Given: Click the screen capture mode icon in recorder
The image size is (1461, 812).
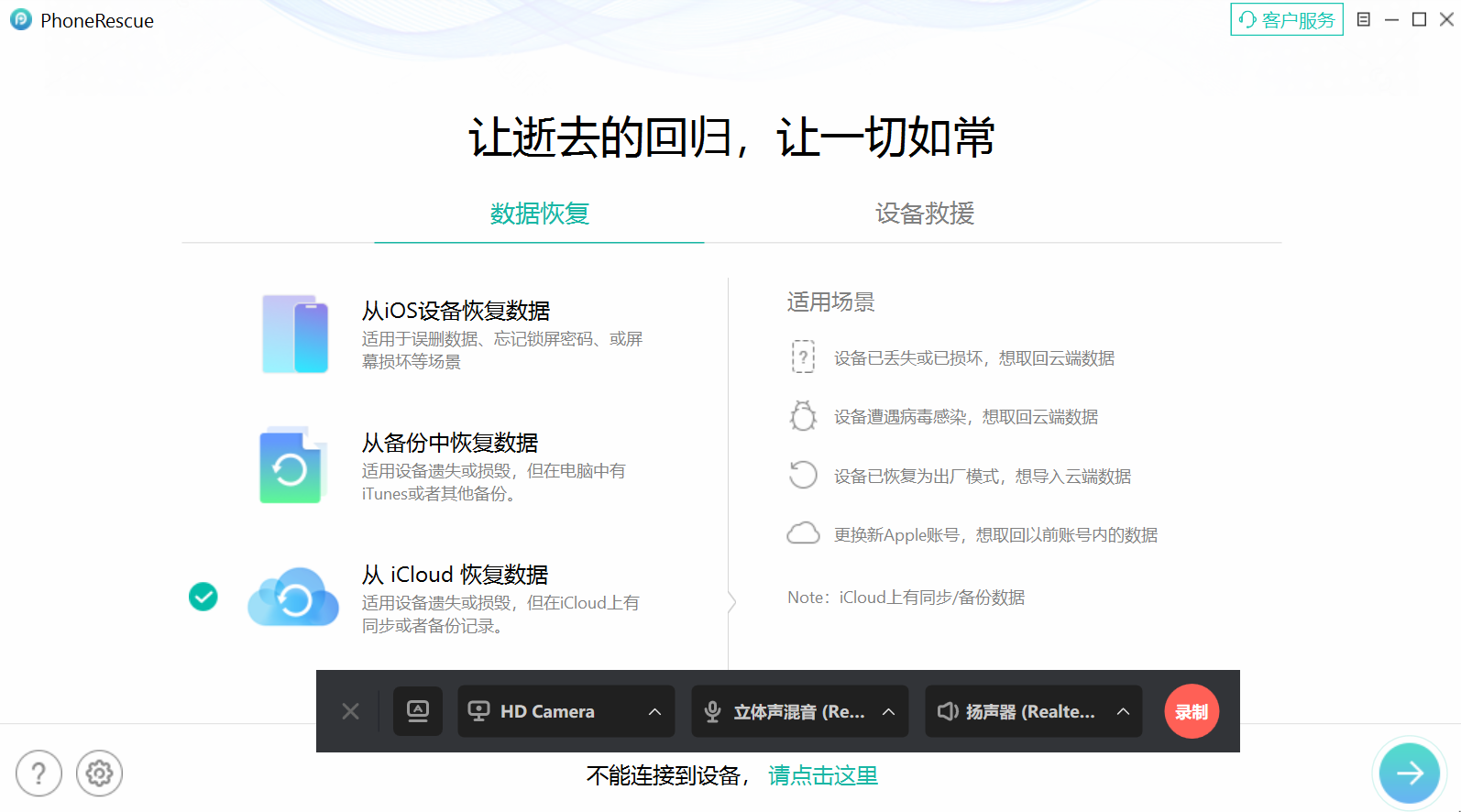Looking at the screenshot, I should [x=418, y=711].
